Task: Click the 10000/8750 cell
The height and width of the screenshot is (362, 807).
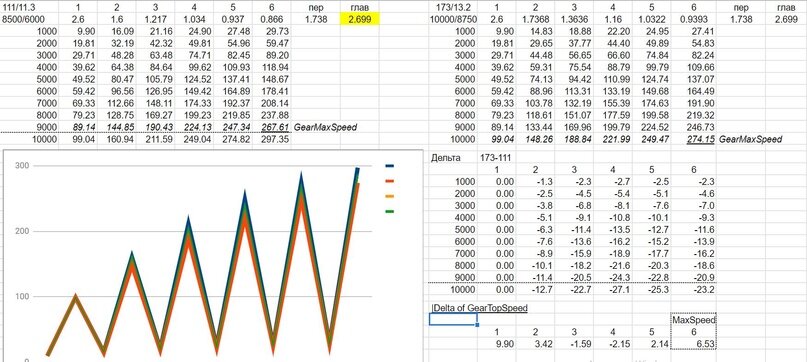Action: coord(453,20)
